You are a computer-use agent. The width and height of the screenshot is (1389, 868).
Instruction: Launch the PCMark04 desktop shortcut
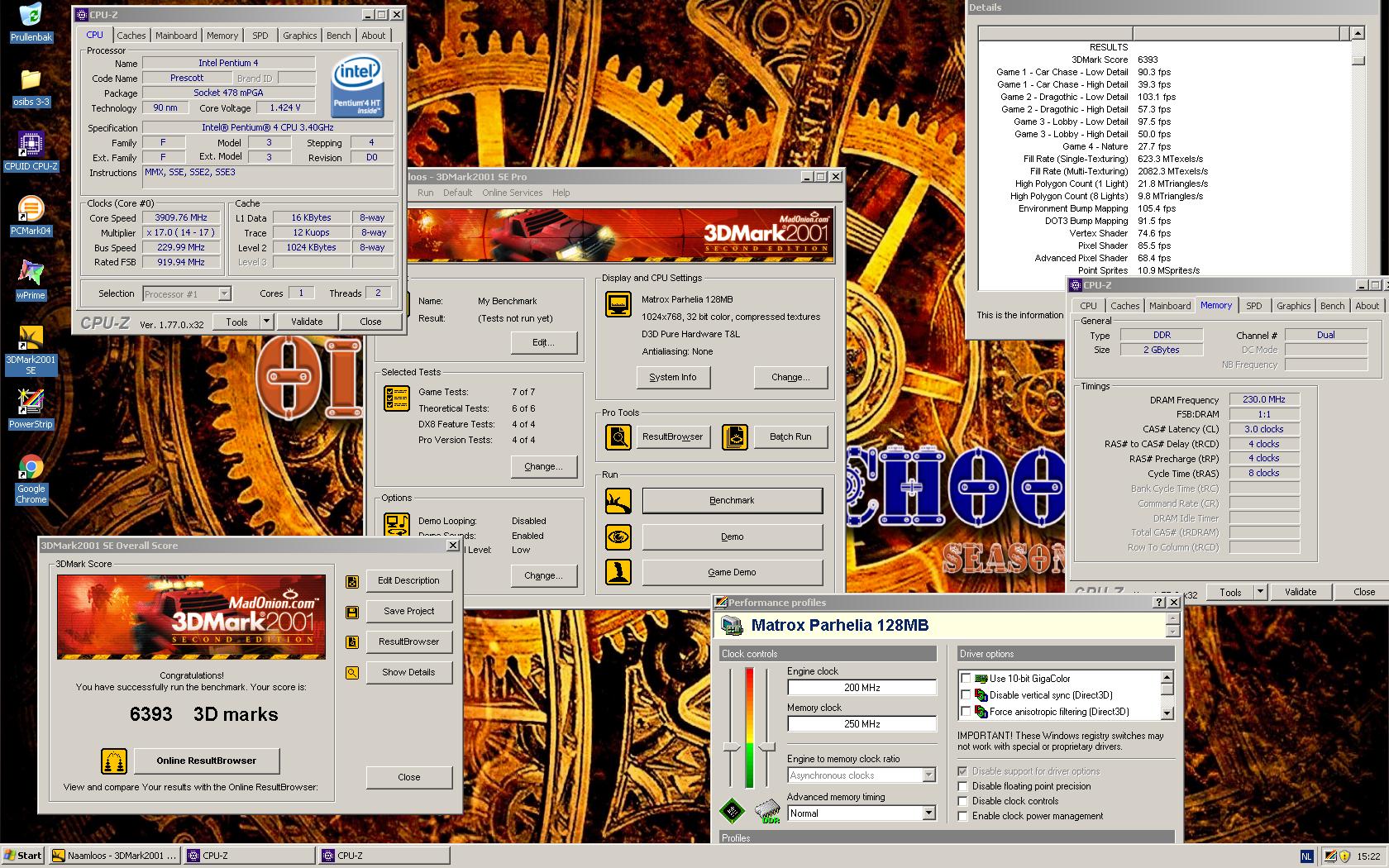[x=31, y=216]
